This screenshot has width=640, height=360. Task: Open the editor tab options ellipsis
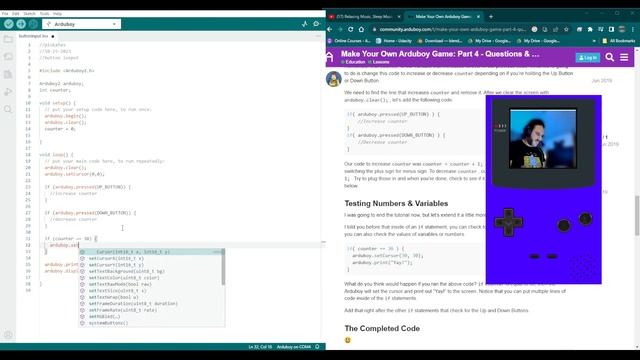click(x=318, y=36)
